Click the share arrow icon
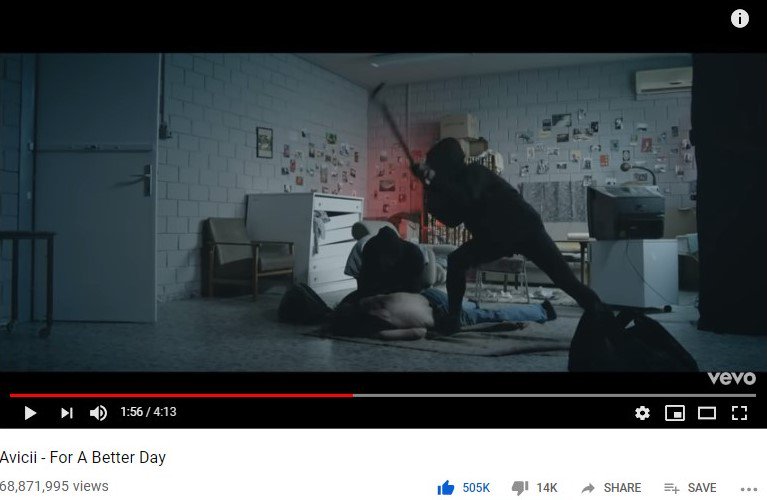 coord(588,488)
